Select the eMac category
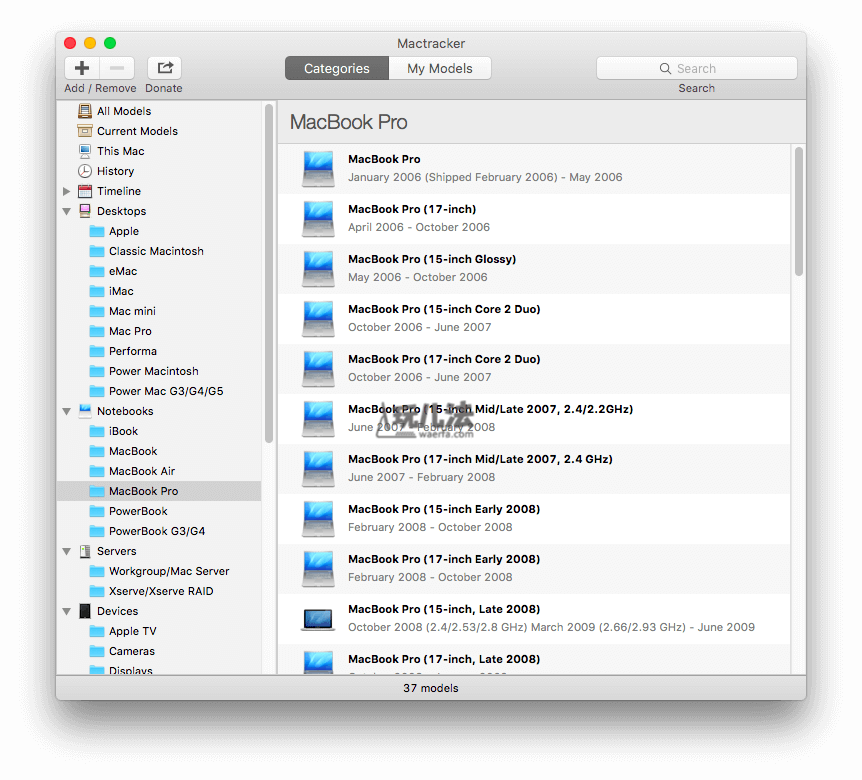The width and height of the screenshot is (862, 780). click(159, 272)
